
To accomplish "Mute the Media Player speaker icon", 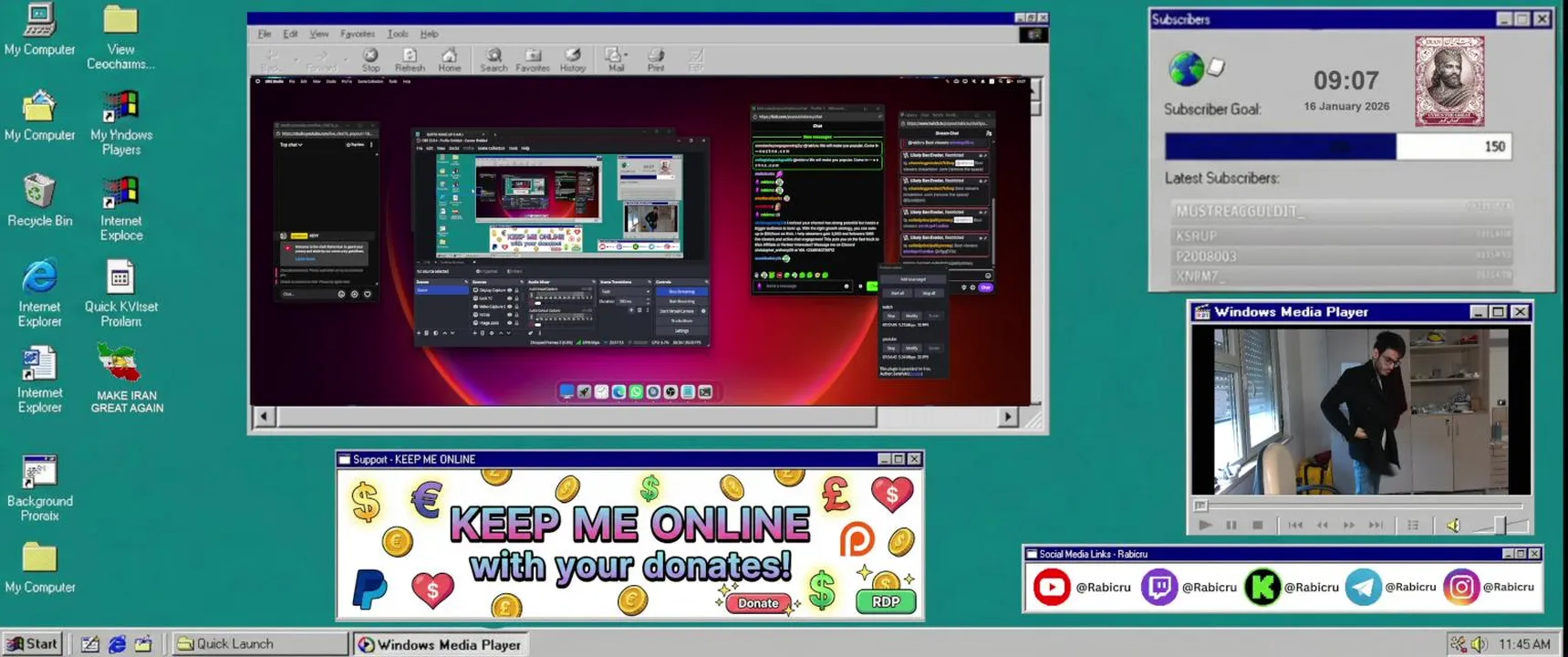I will pyautogui.click(x=1453, y=525).
